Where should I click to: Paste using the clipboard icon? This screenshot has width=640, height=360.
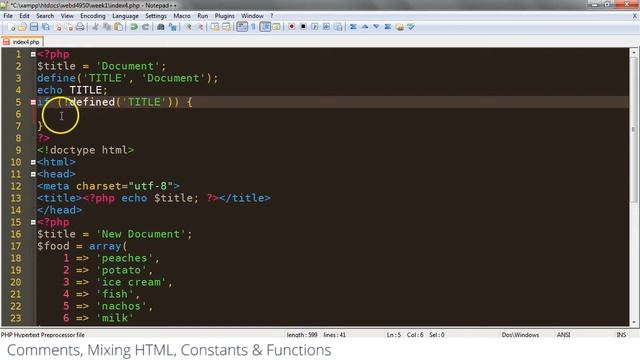click(x=118, y=27)
